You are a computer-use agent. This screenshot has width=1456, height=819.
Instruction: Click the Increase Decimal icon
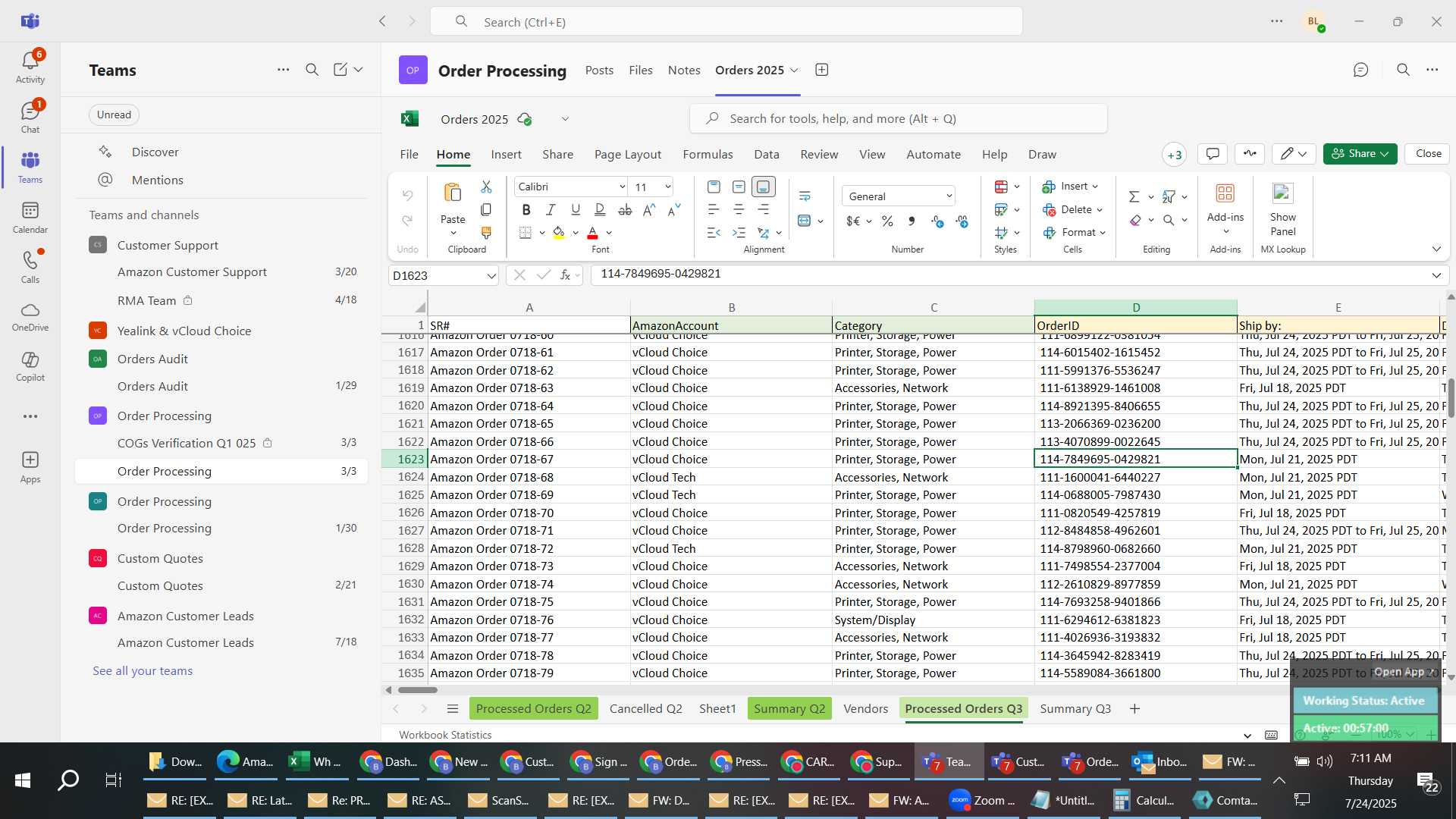(937, 221)
